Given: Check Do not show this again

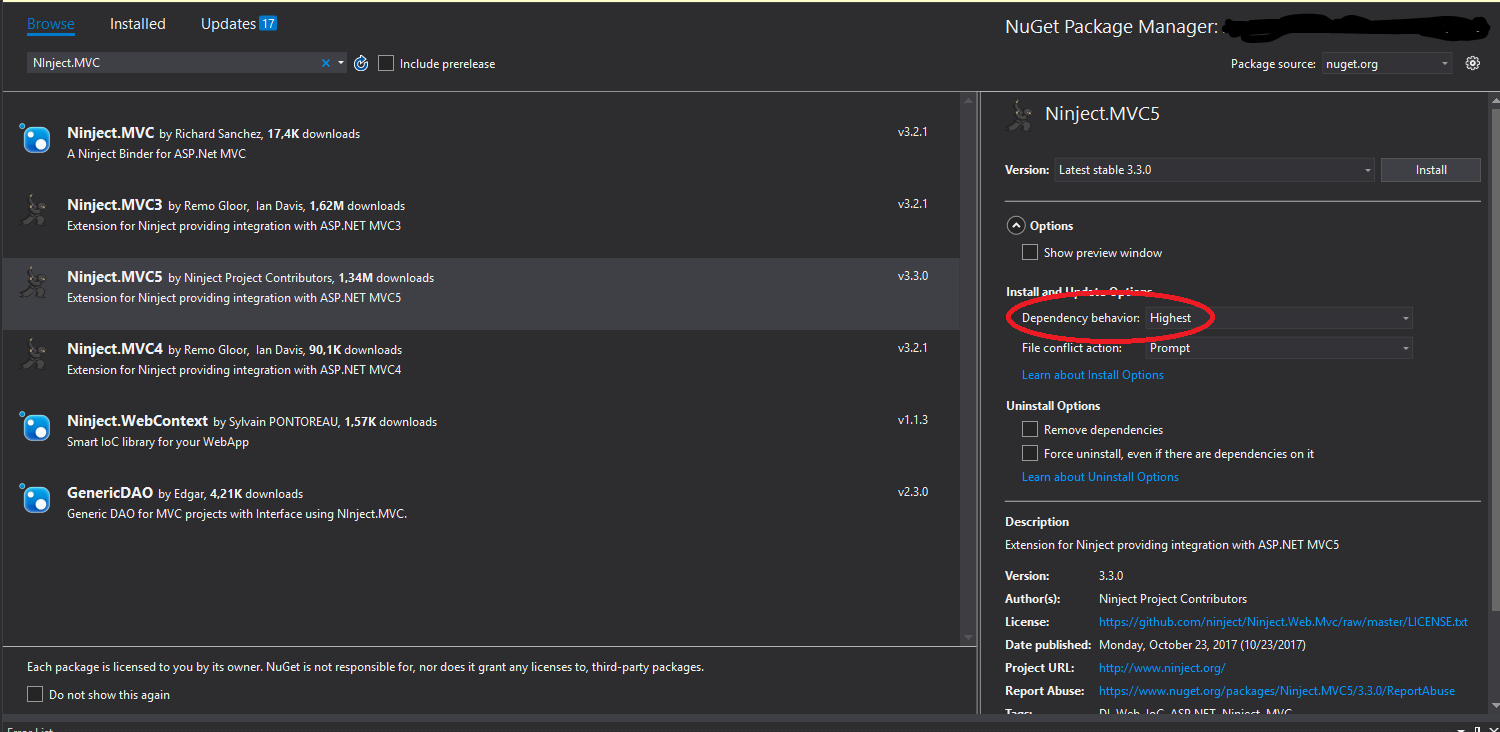Looking at the screenshot, I should 35,694.
